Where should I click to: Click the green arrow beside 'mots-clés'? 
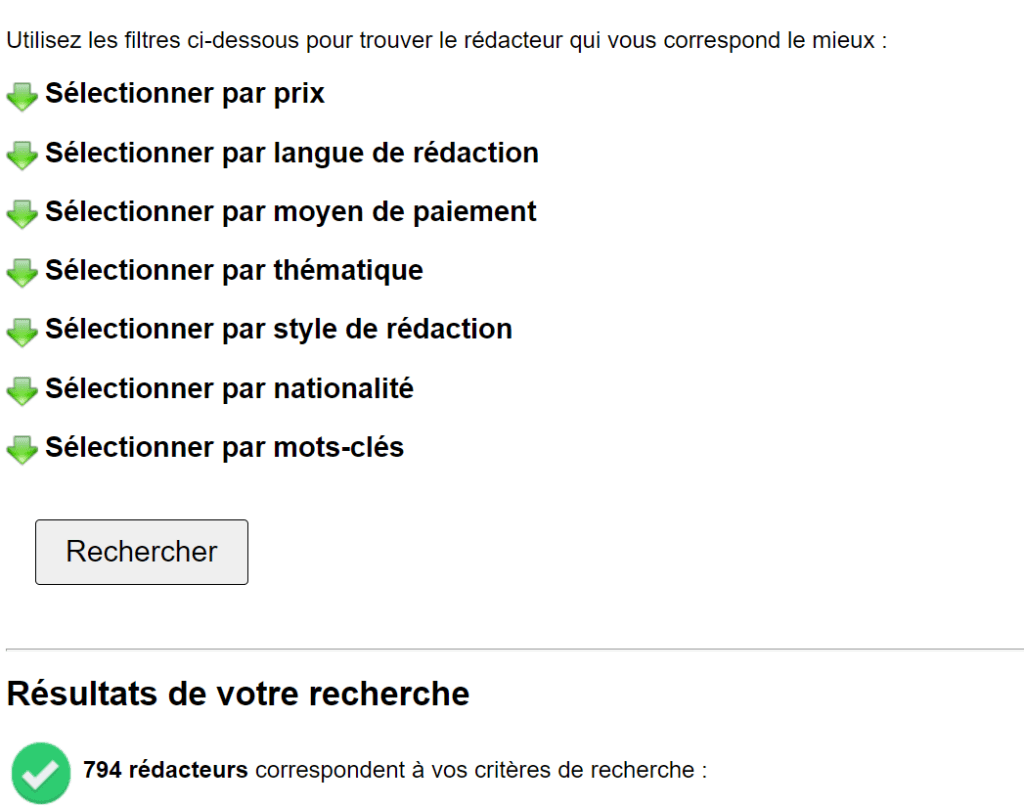click(22, 450)
